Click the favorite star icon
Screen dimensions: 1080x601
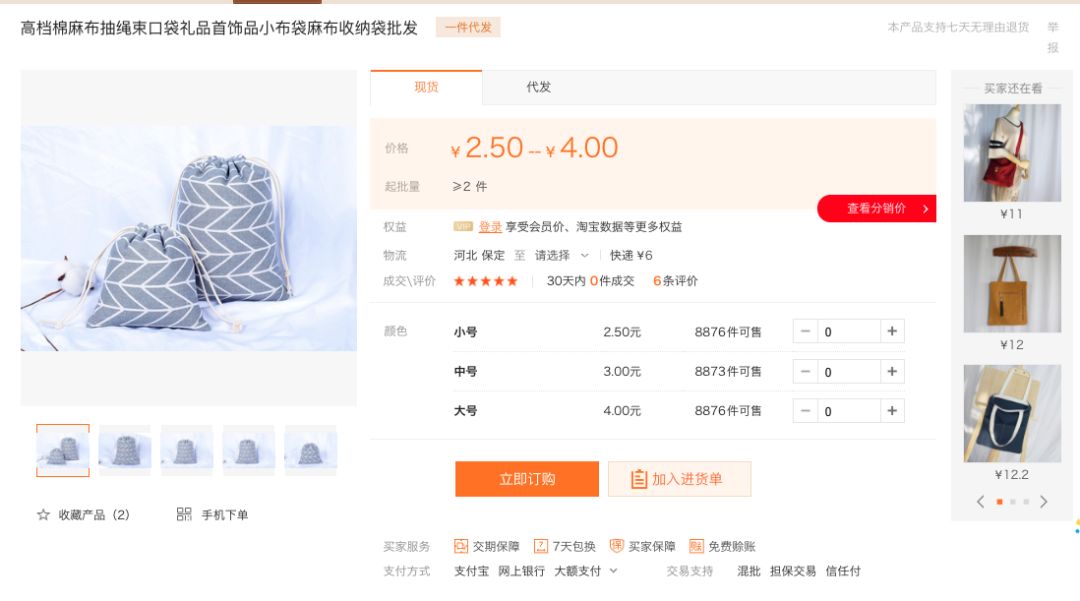click(43, 515)
